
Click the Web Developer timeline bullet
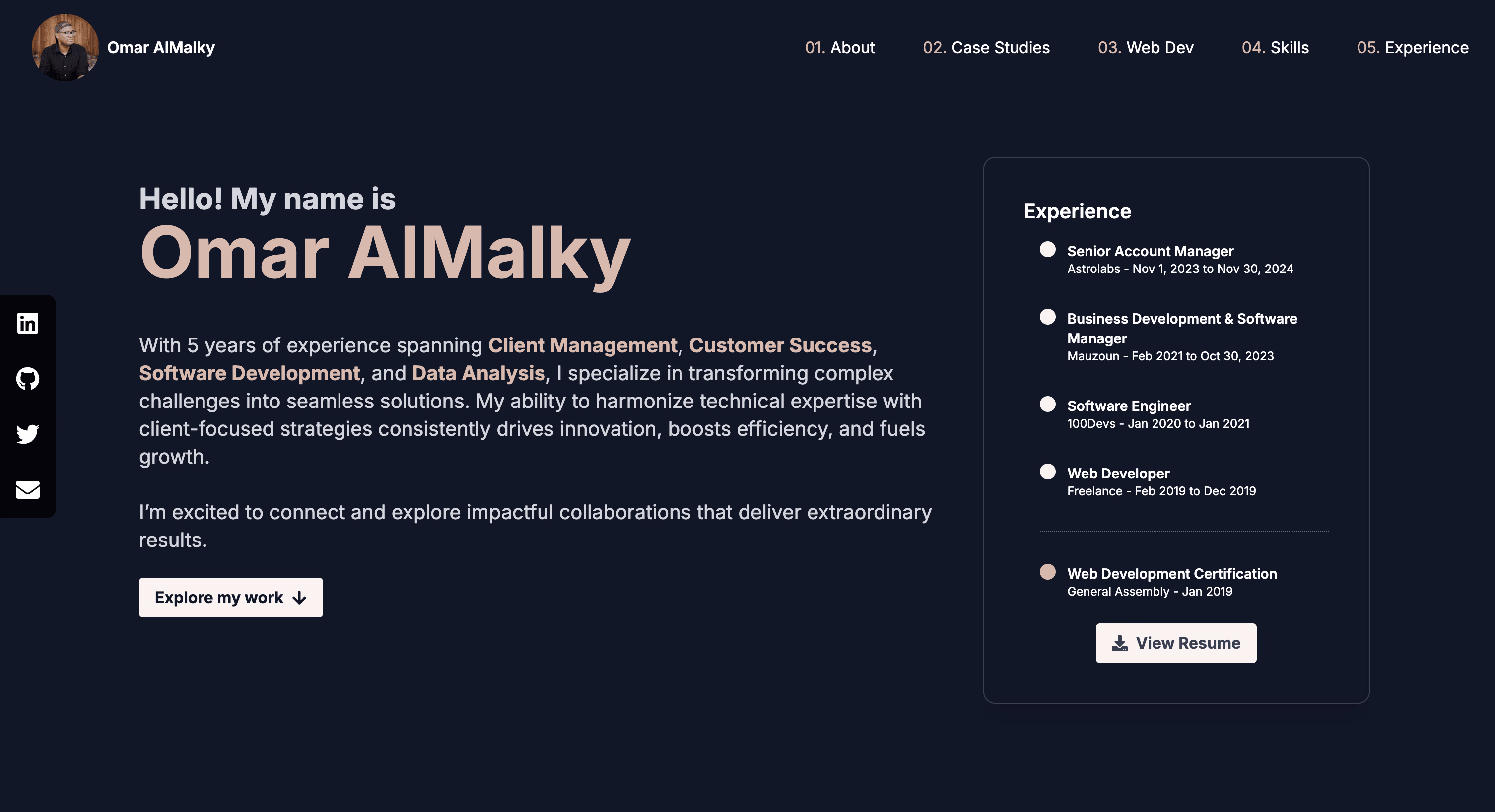coord(1048,472)
